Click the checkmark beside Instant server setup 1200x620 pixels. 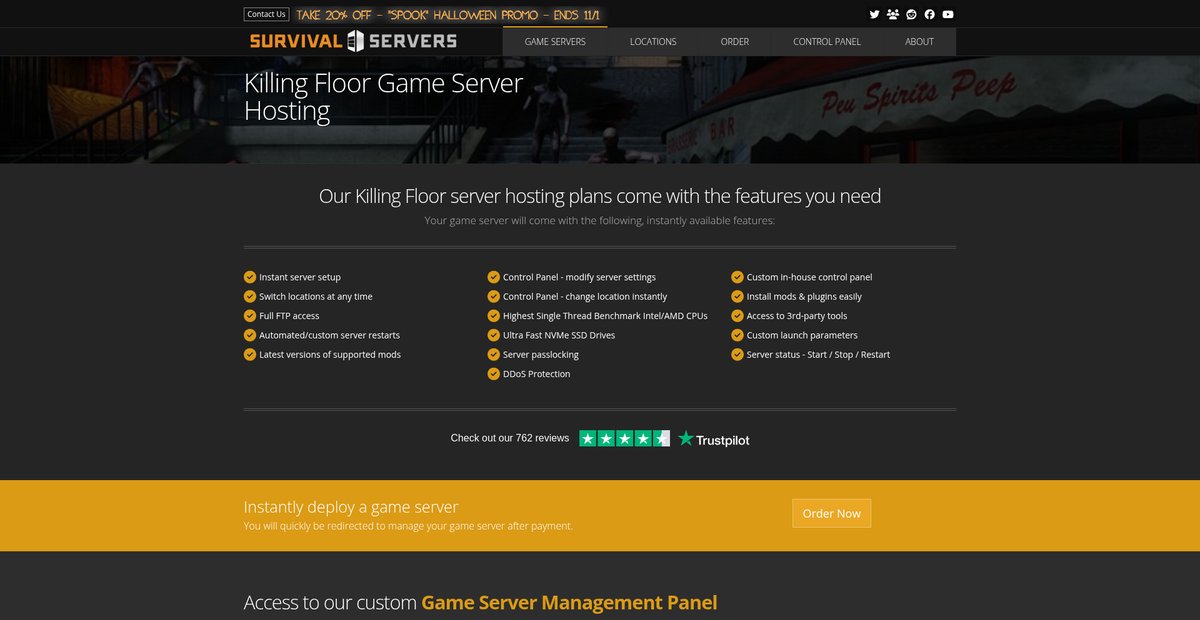click(x=250, y=277)
